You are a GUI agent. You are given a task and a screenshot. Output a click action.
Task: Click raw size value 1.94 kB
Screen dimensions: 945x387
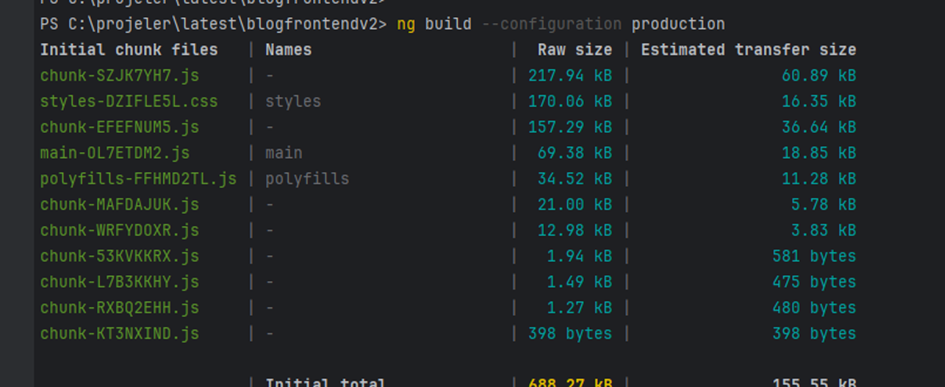pos(580,257)
